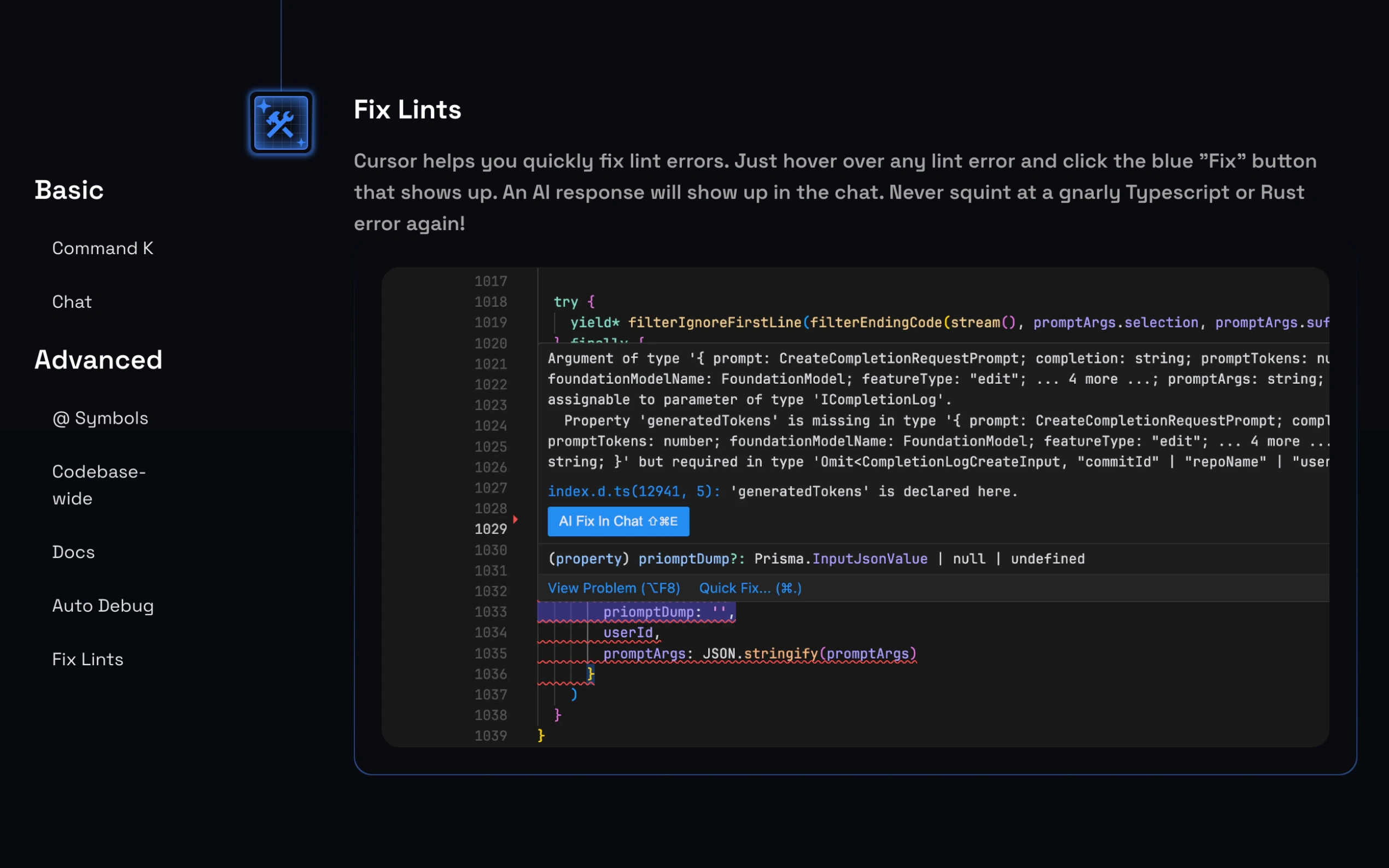Click the Fix Lints wrench icon
The image size is (1389, 868).
(281, 122)
